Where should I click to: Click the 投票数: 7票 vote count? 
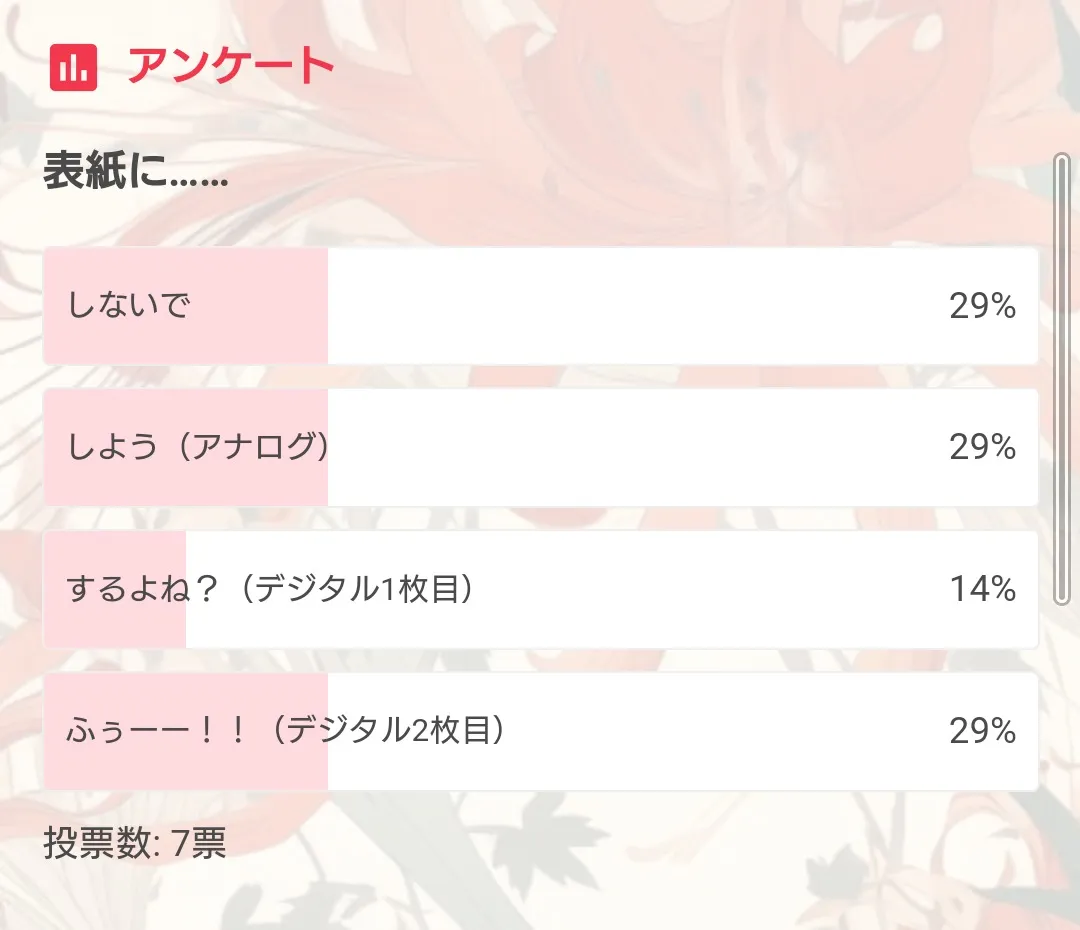click(x=135, y=844)
